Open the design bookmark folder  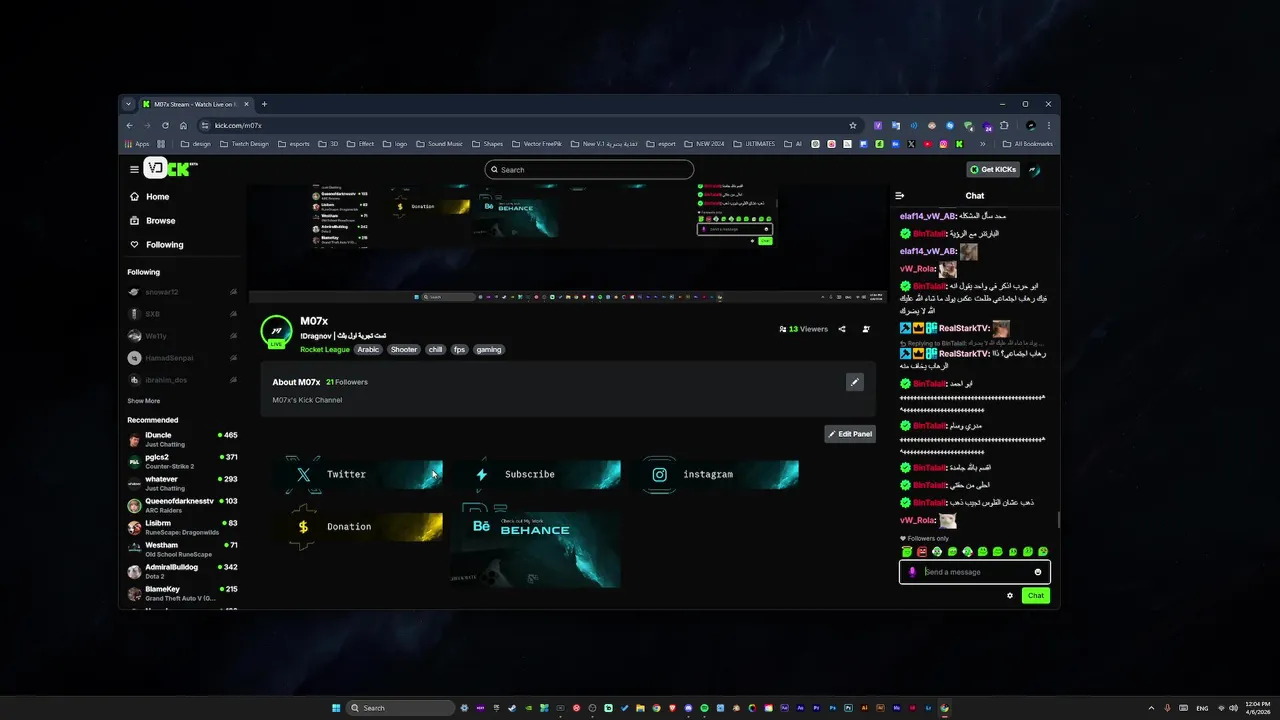coord(195,144)
